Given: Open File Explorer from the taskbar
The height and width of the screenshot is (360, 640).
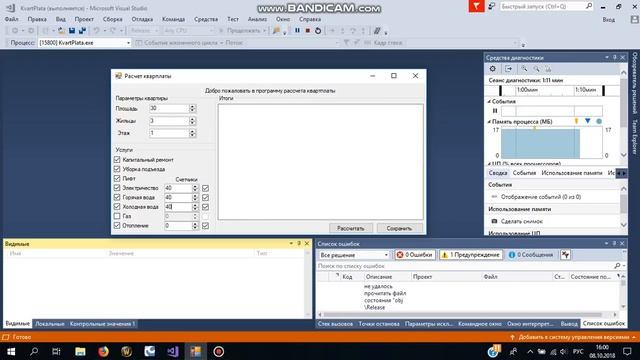Looking at the screenshot, I should pyautogui.click(x=80, y=351).
